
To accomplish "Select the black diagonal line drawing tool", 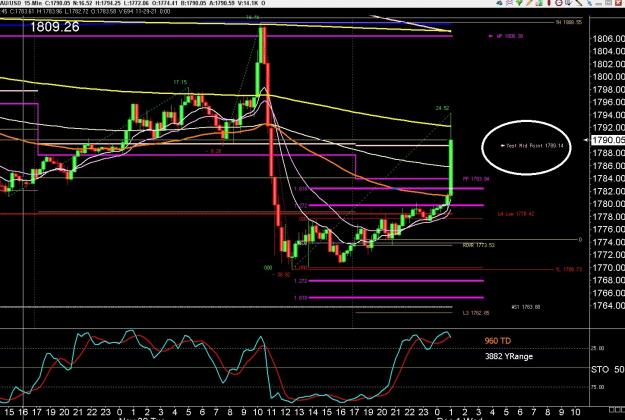I will coord(579,3).
